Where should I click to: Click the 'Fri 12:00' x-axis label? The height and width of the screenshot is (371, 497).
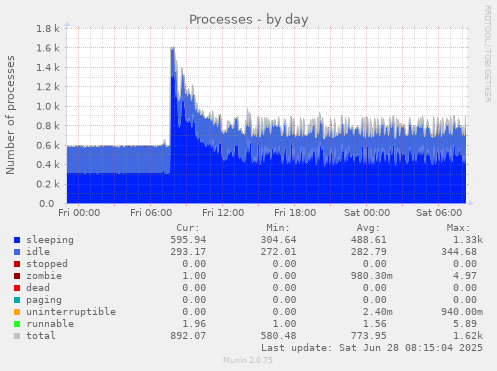pyautogui.click(x=223, y=213)
